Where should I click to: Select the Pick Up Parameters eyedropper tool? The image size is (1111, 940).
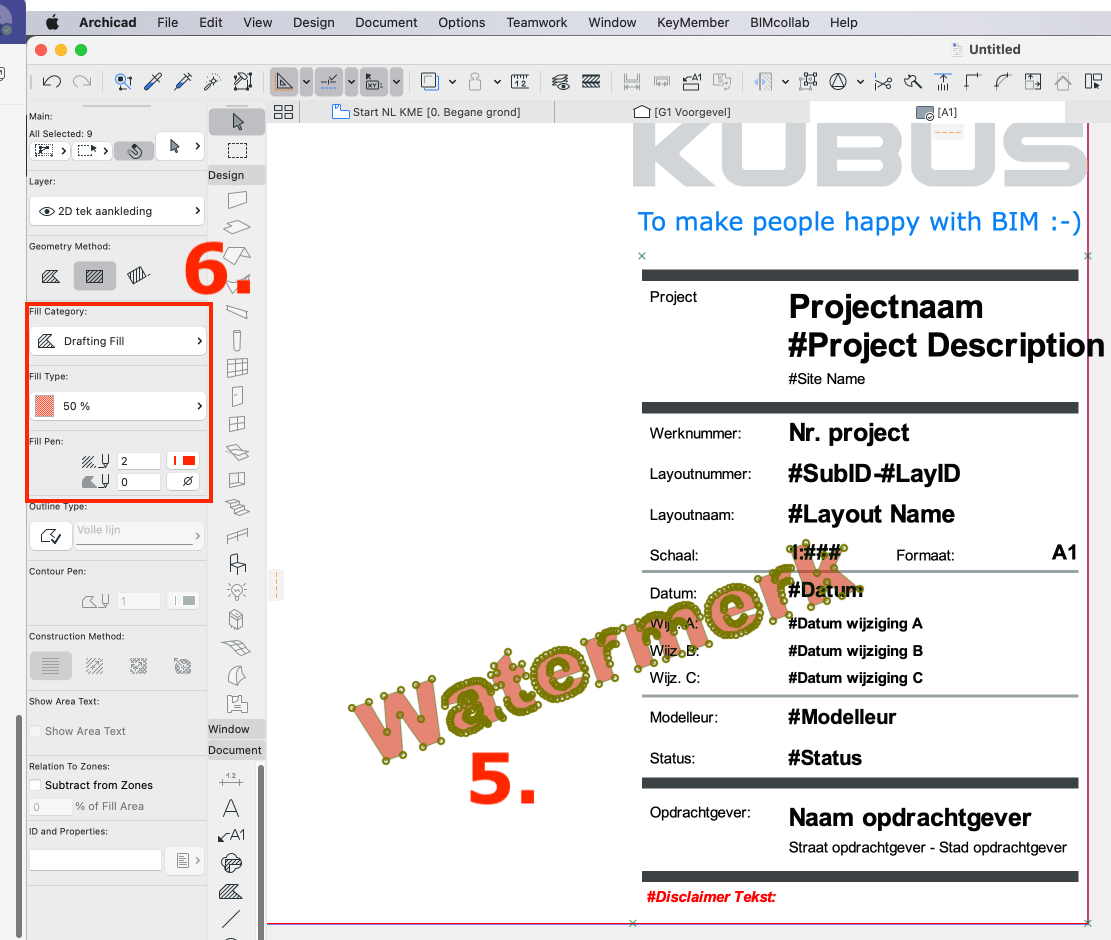[152, 81]
